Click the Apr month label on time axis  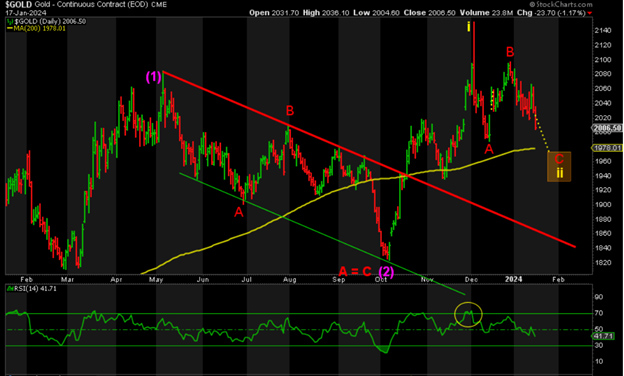pos(116,280)
